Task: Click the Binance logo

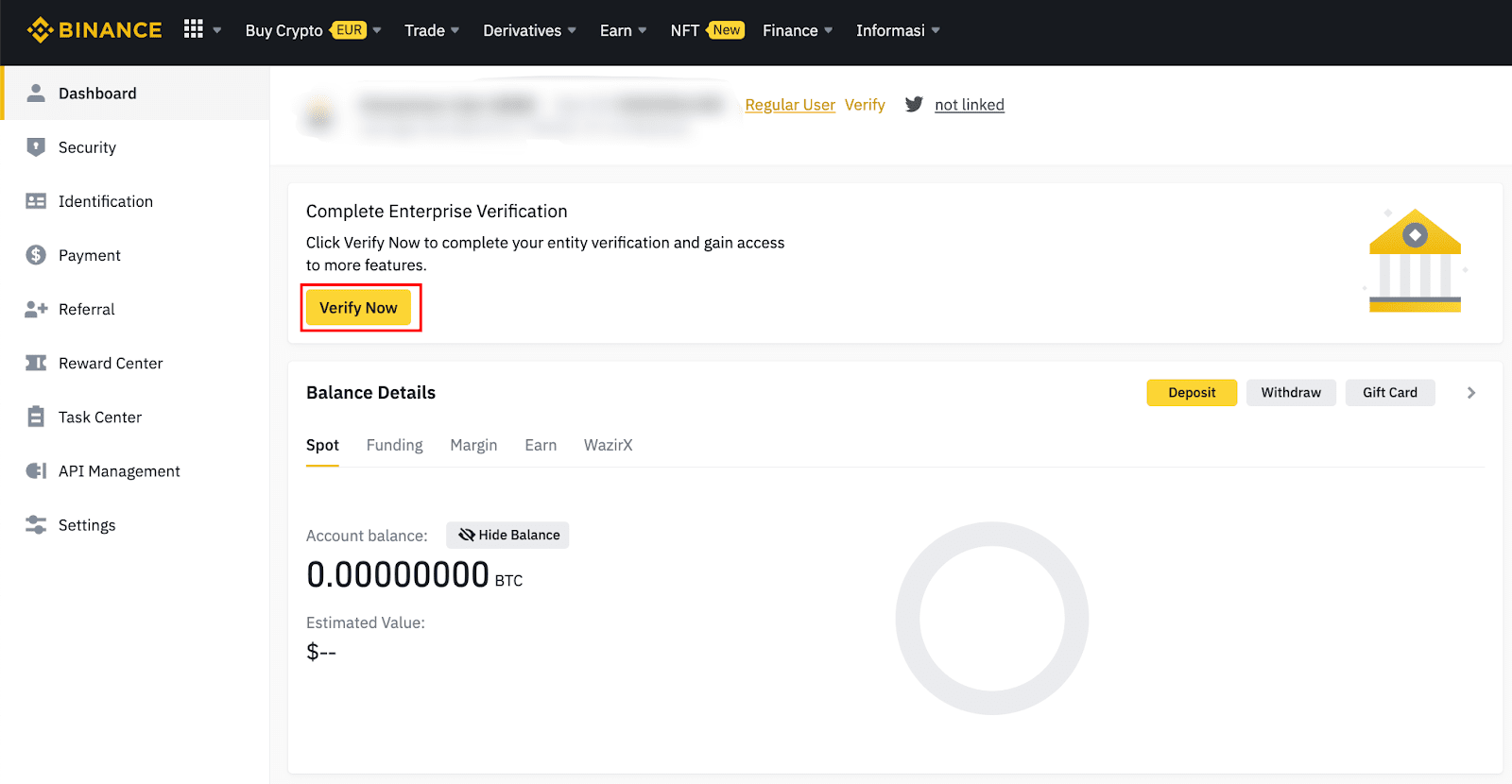Action: click(x=94, y=30)
